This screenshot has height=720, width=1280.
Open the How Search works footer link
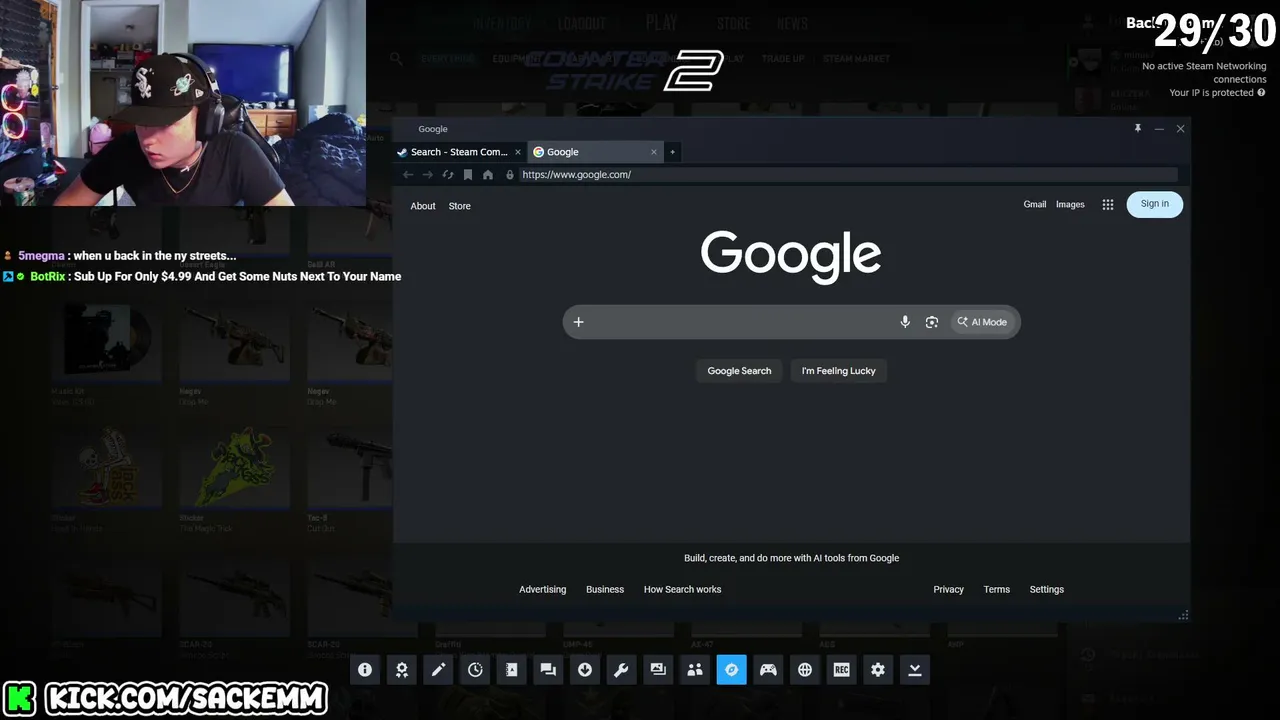[682, 590]
